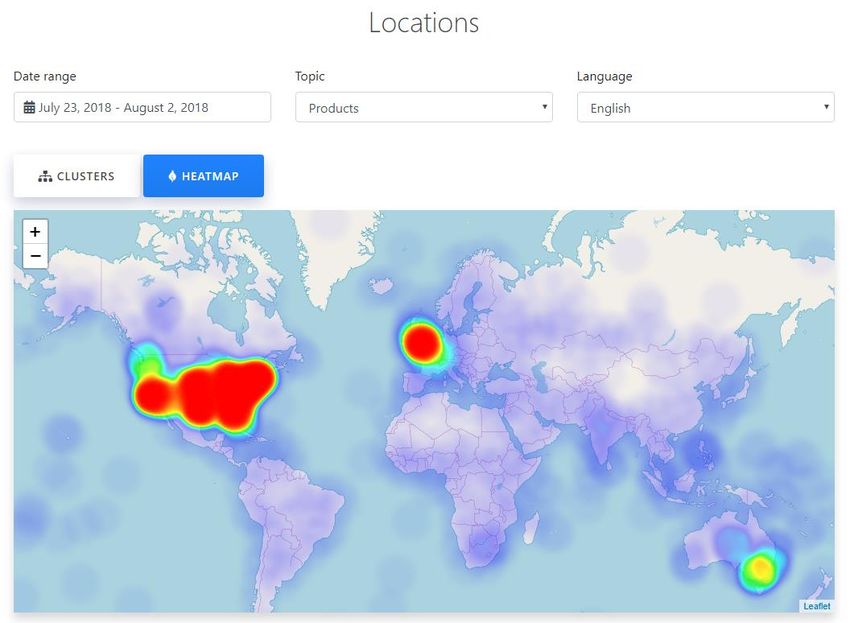Click the red hotspot on the US West Coast

[x=153, y=396]
